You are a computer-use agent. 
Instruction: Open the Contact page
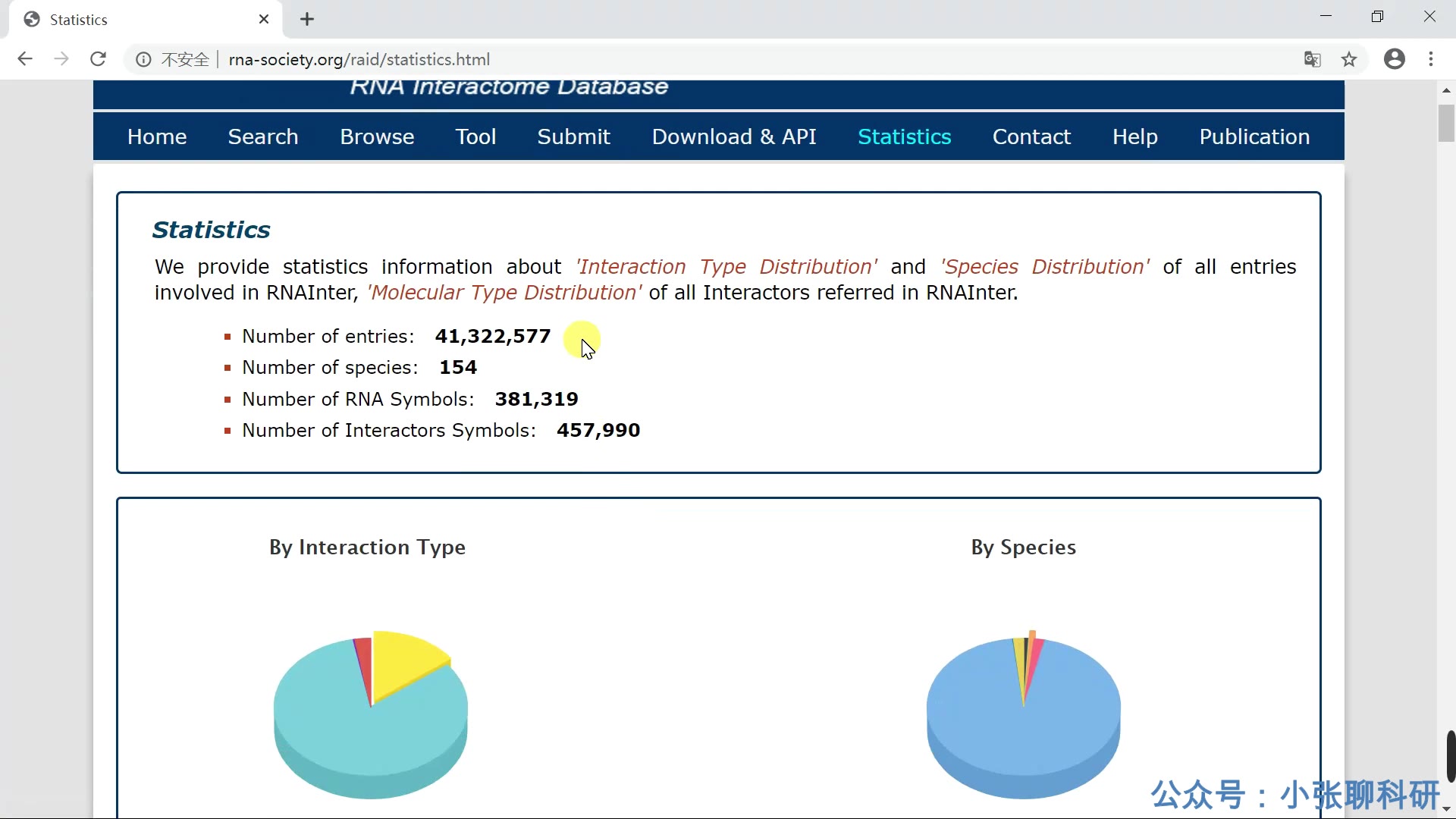pos(1031,136)
